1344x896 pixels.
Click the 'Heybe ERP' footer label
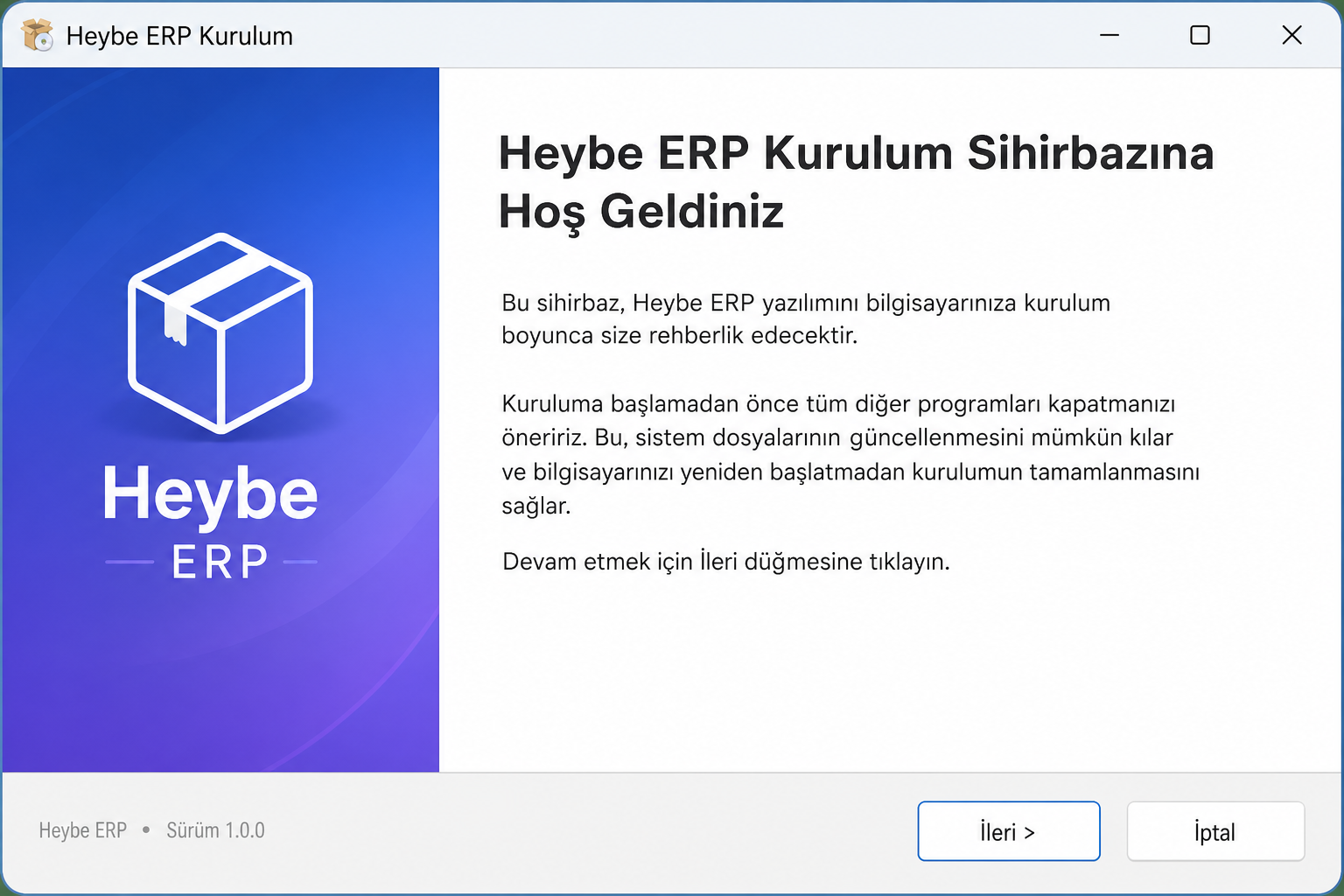tap(83, 830)
